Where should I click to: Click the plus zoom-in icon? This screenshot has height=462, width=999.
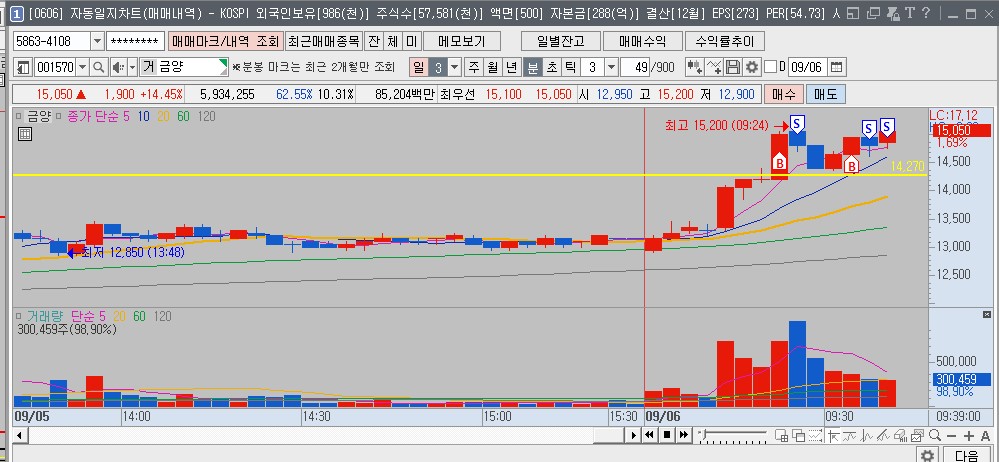[968, 436]
